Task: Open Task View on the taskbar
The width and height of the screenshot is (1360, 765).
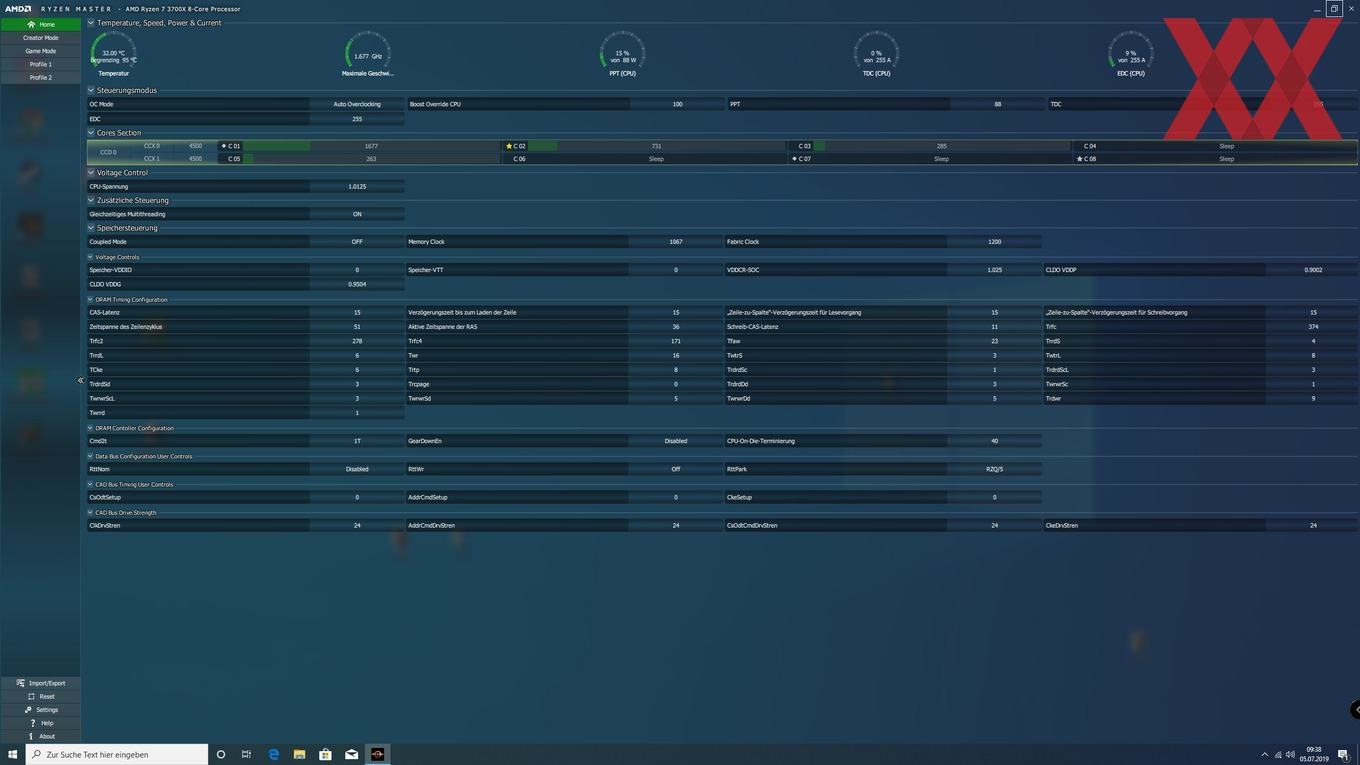Action: coord(246,754)
